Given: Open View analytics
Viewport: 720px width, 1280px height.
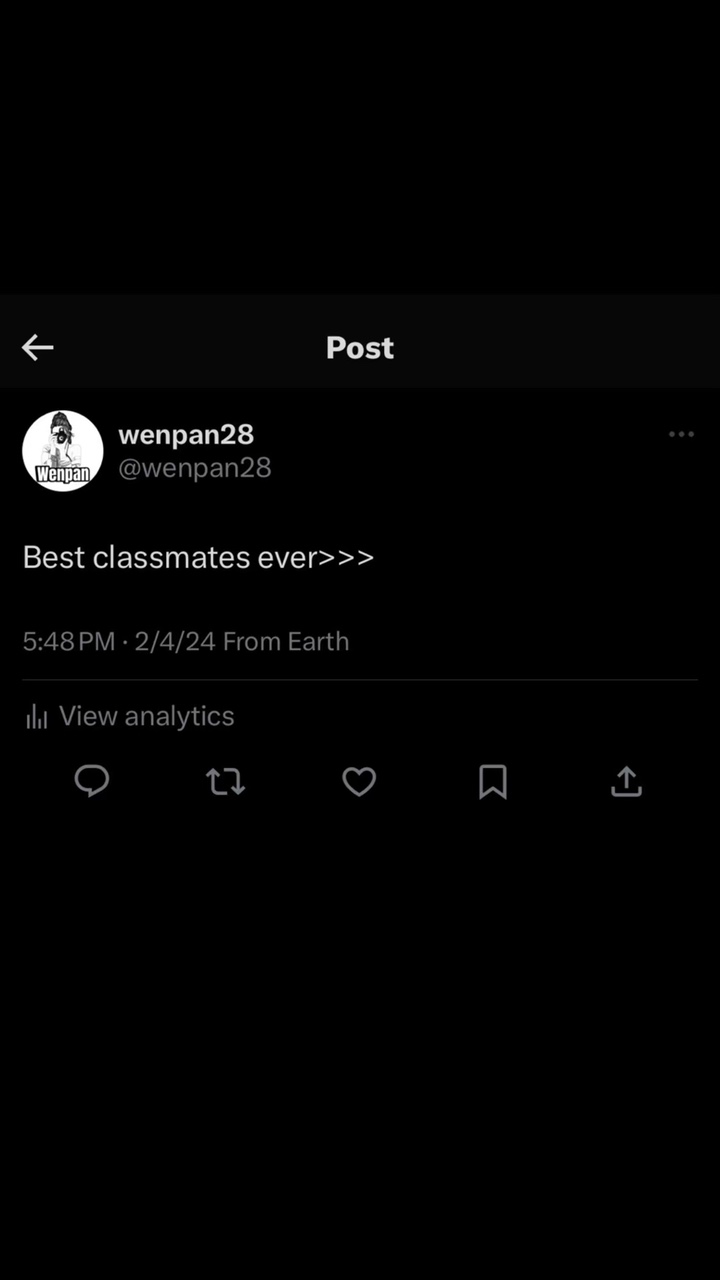Looking at the screenshot, I should pos(146,716).
